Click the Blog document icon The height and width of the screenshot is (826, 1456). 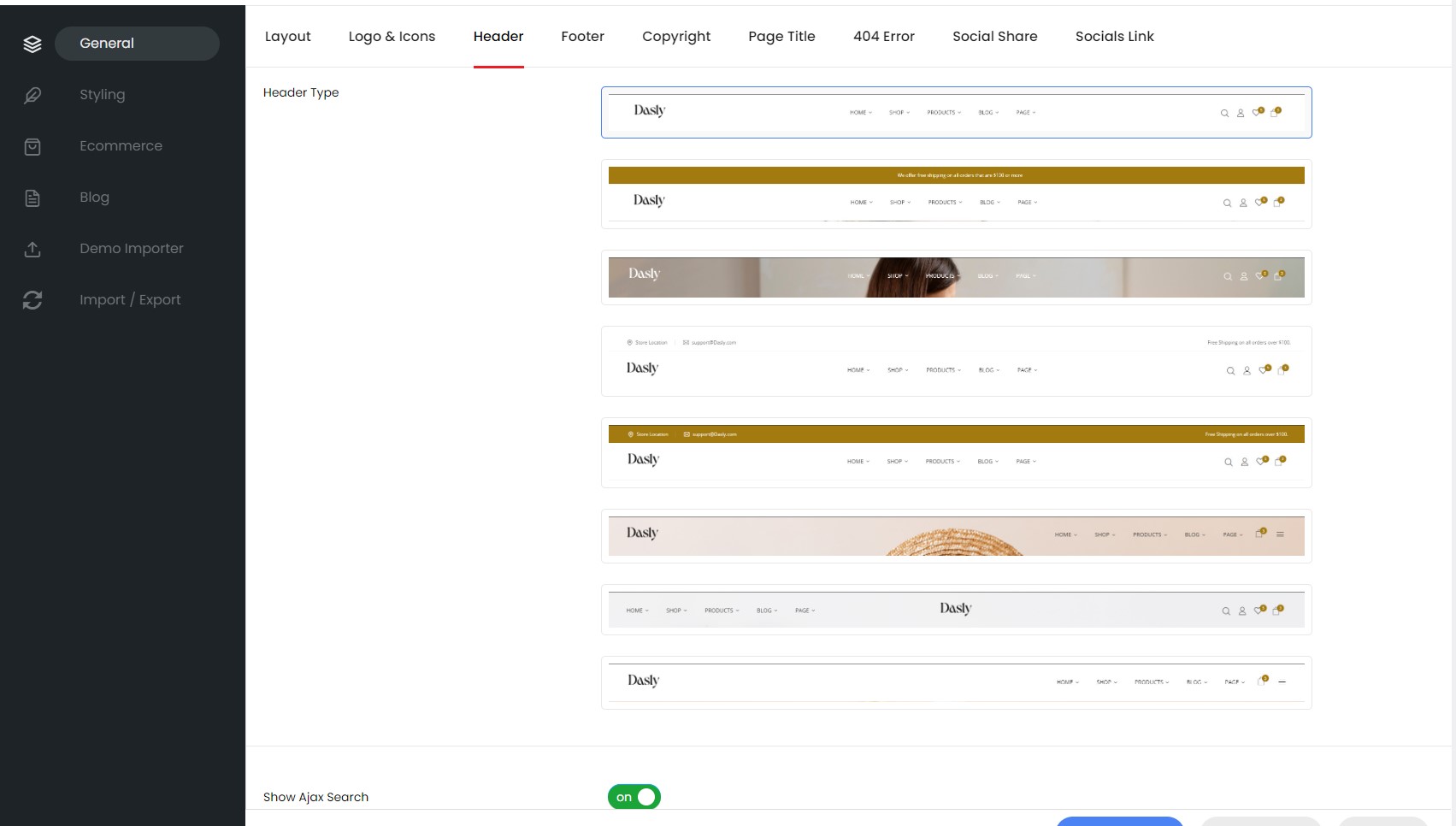[32, 198]
